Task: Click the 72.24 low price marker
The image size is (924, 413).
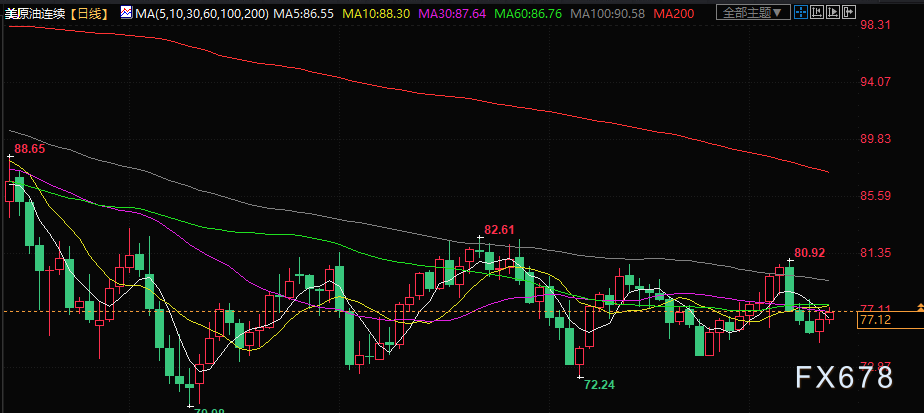Action: coord(599,385)
